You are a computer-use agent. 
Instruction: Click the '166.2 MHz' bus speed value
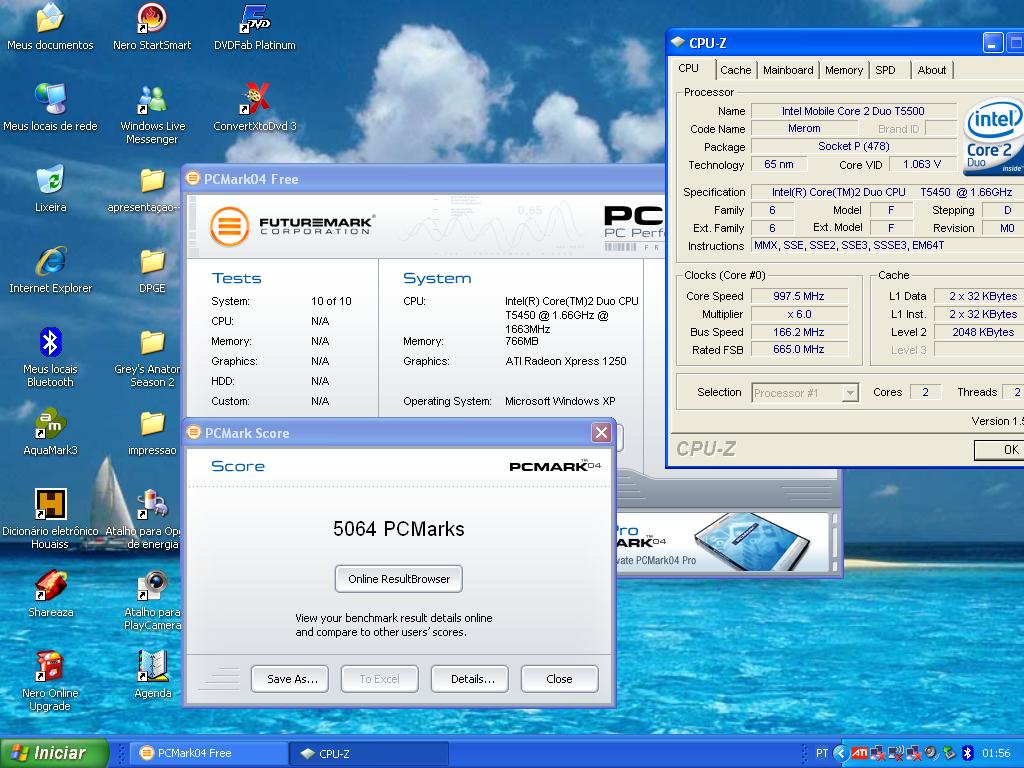(x=799, y=332)
